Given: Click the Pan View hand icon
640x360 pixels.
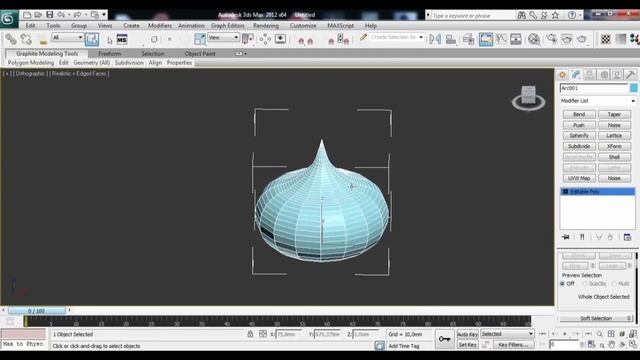Looking at the screenshot, I should 611,345.
